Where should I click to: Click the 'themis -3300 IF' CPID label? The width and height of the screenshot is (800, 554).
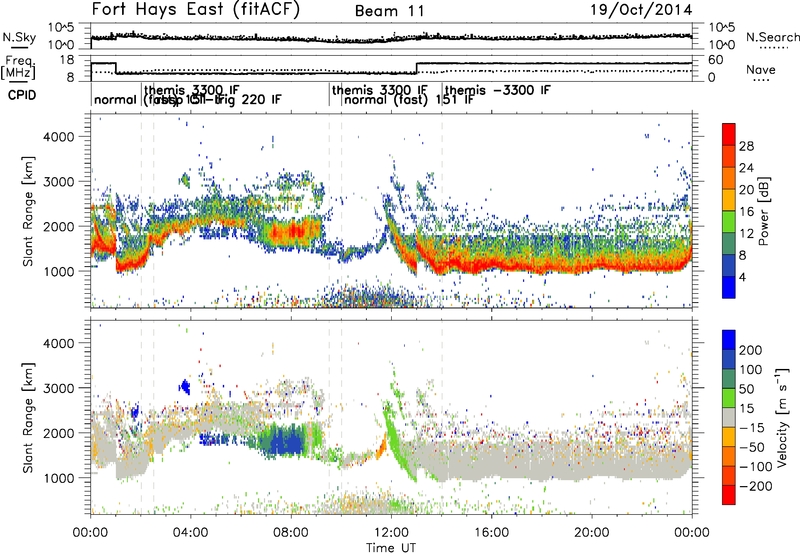(x=498, y=91)
